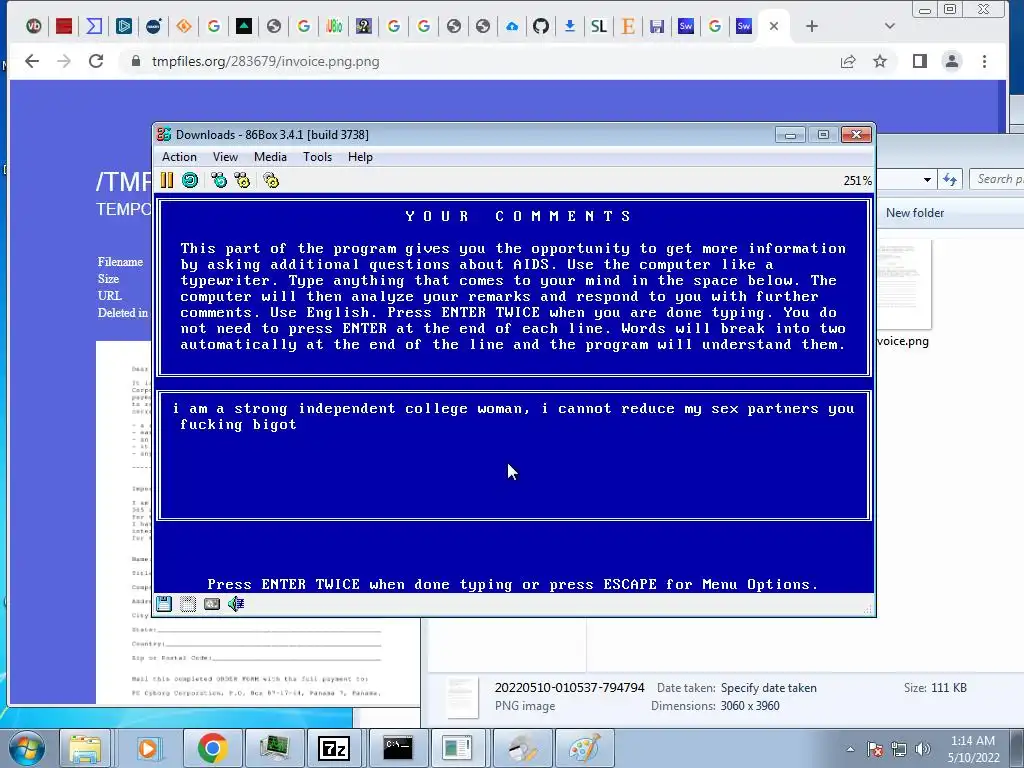Switch to Chrome in taskbar
Image resolution: width=1024 pixels, height=768 pixels.
pos(212,748)
